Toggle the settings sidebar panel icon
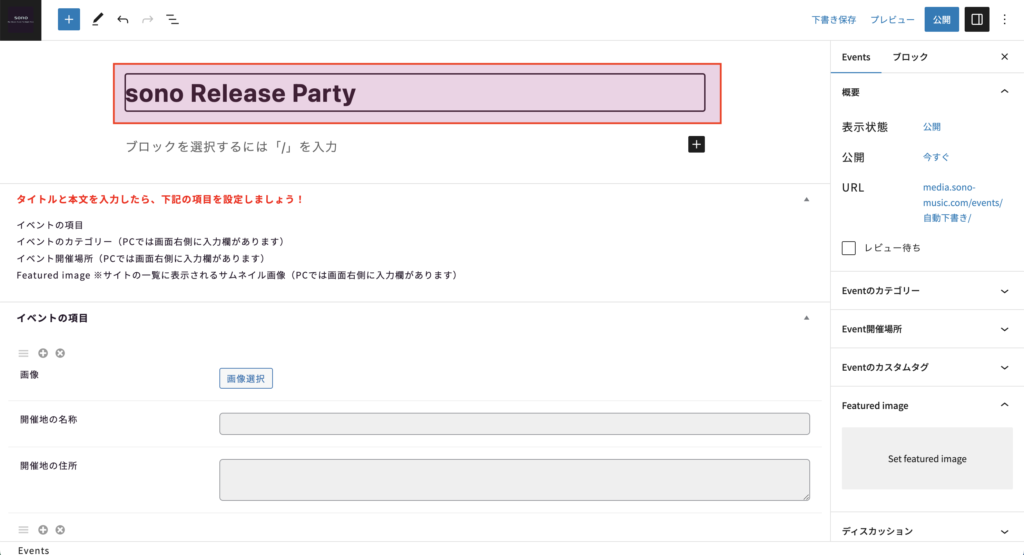The height and width of the screenshot is (555, 1024). pos(976,19)
